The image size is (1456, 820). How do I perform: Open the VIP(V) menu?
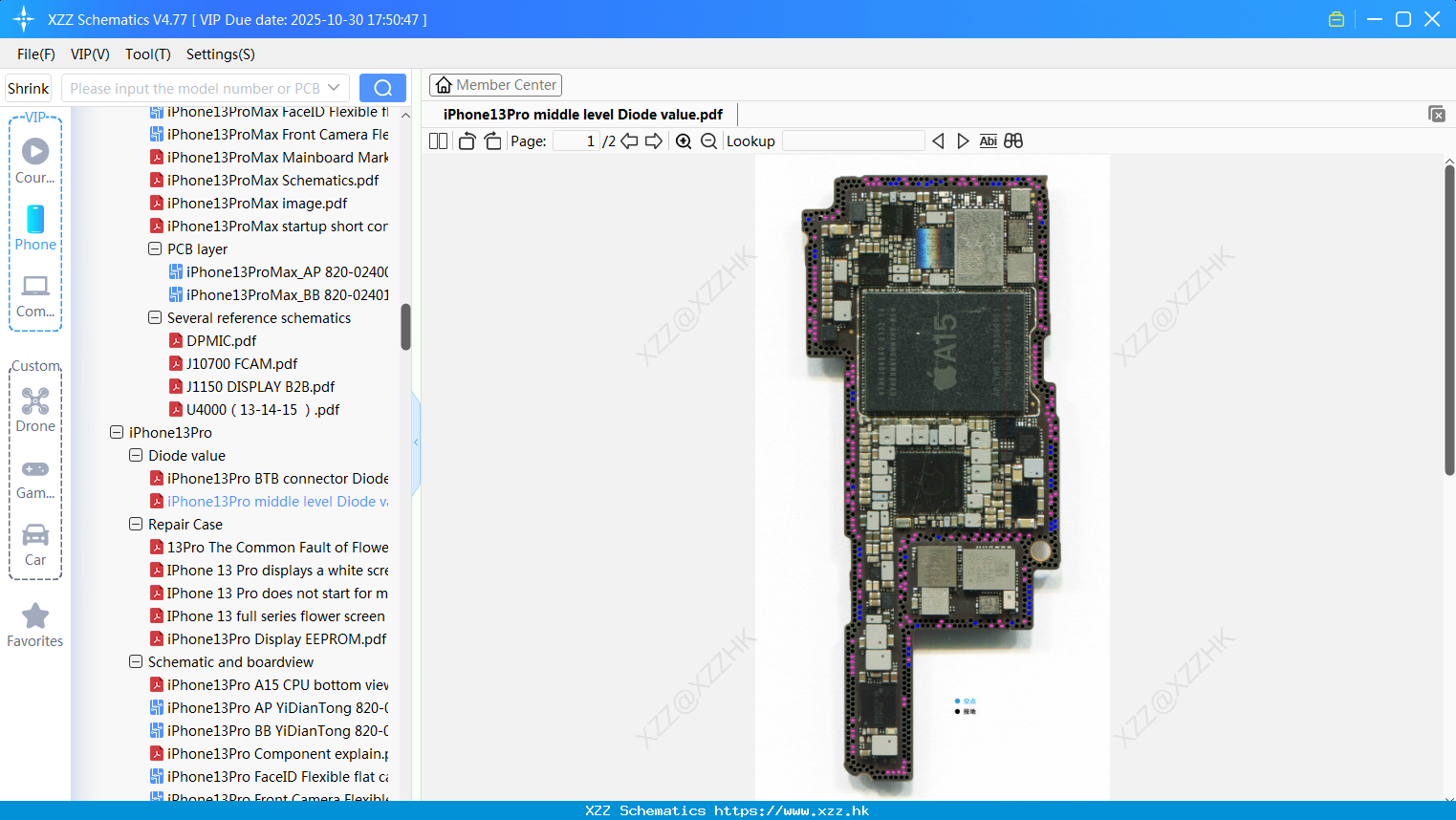[x=90, y=54]
